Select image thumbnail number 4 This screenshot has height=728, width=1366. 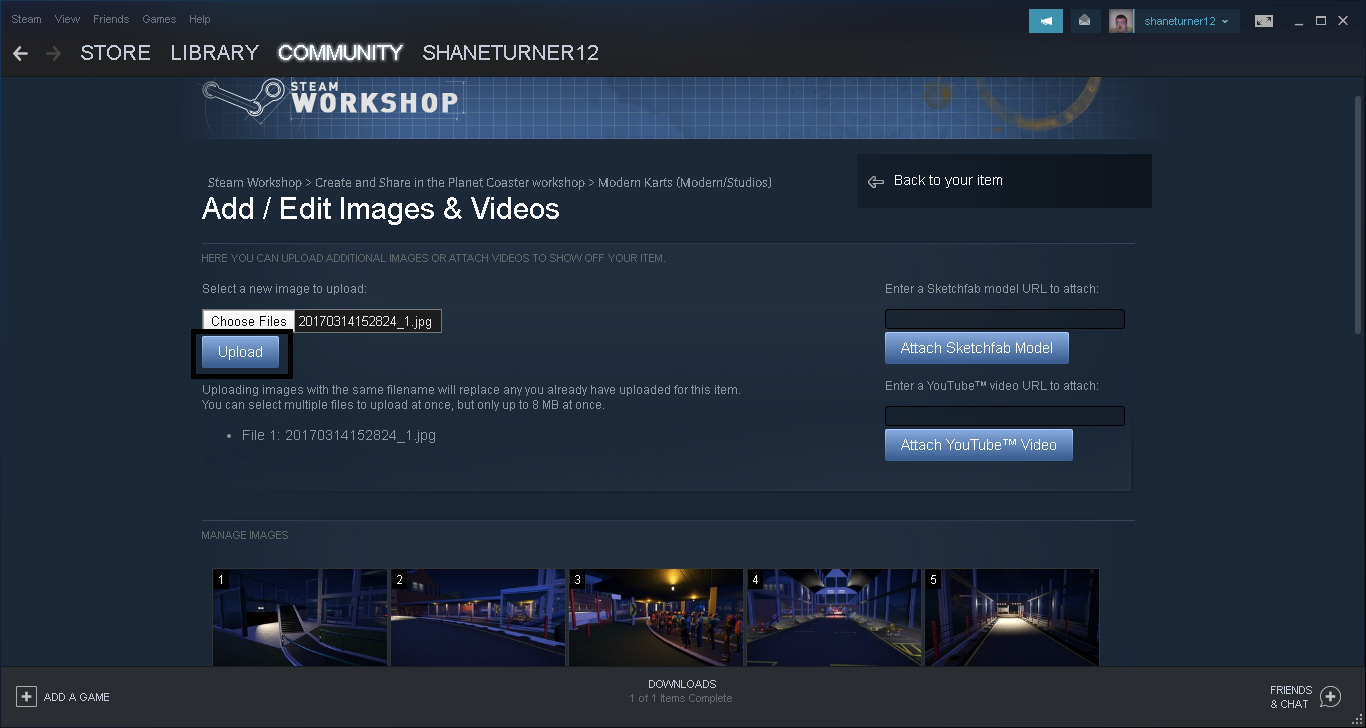tap(834, 618)
